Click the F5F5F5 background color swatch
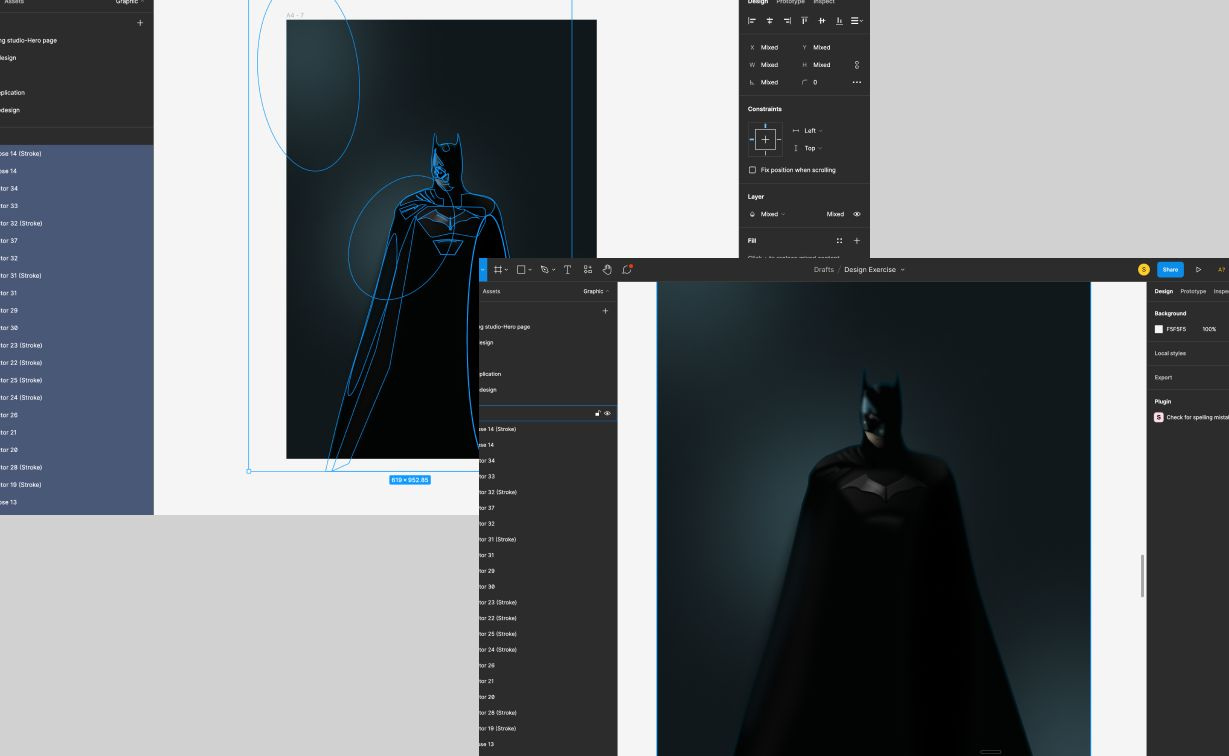 1158,329
